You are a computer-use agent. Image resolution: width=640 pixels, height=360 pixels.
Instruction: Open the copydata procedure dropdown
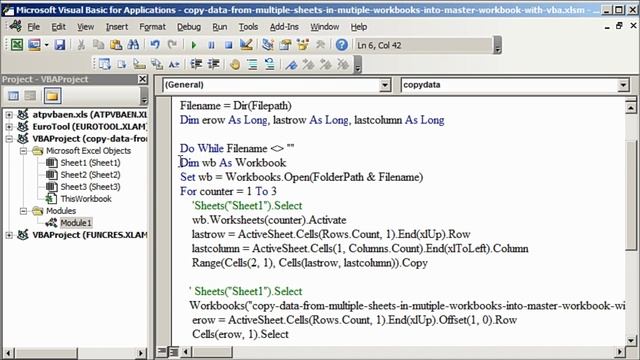pyautogui.click(x=623, y=85)
